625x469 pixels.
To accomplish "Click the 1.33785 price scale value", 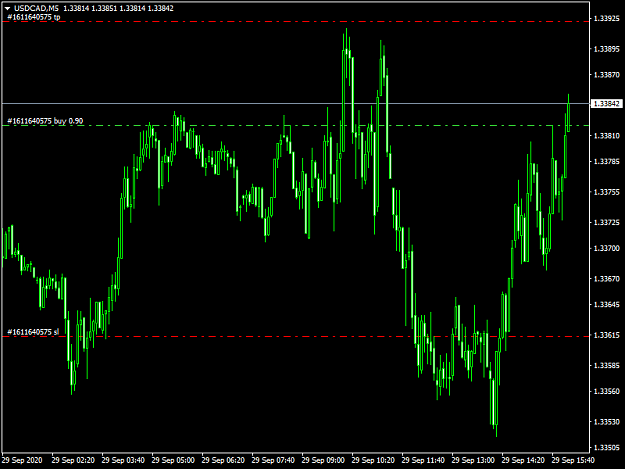I will click(x=607, y=161).
